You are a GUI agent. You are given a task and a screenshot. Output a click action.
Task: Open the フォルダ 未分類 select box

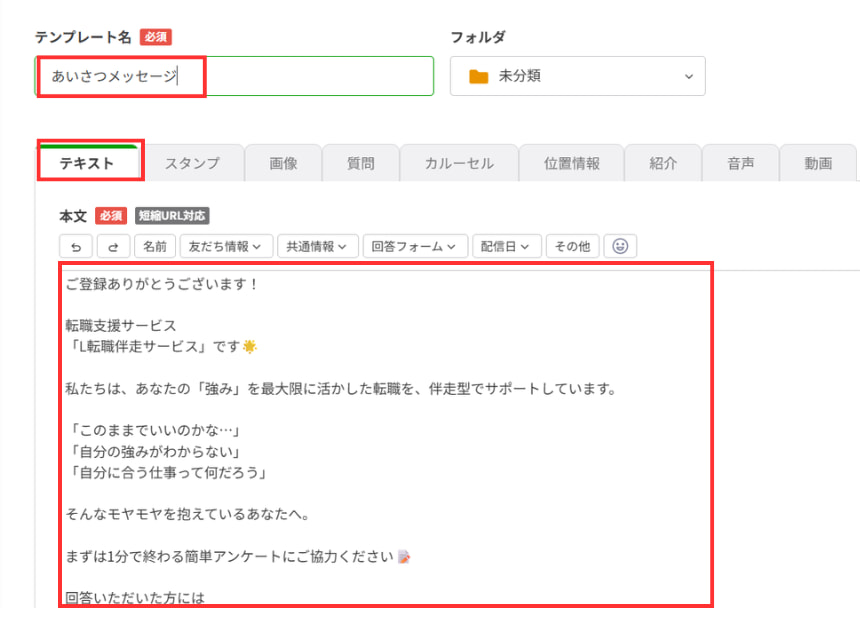click(578, 76)
